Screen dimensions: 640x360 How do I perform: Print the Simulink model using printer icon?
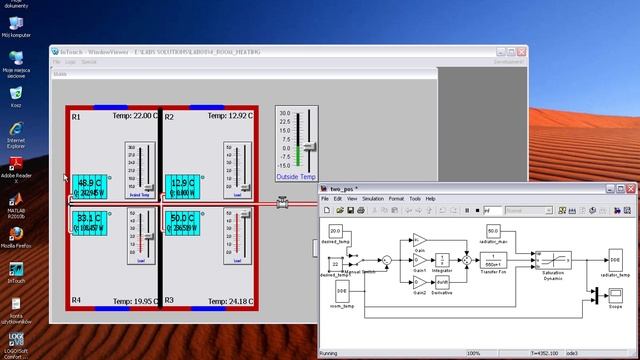(361, 210)
